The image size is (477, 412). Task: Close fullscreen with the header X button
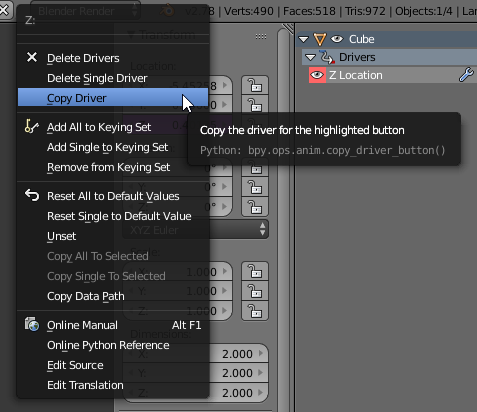click(5, 11)
